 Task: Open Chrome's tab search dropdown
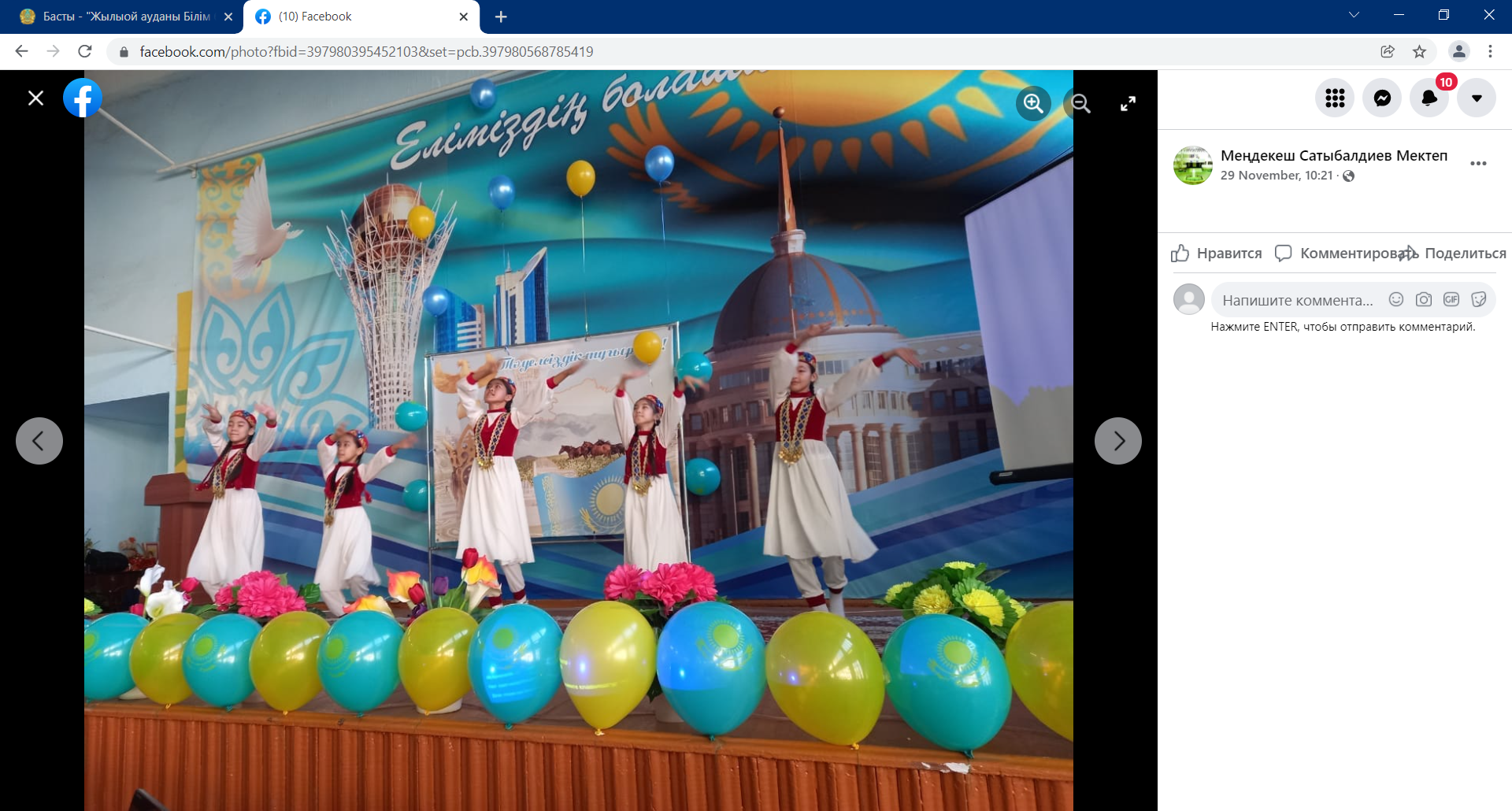click(1354, 16)
